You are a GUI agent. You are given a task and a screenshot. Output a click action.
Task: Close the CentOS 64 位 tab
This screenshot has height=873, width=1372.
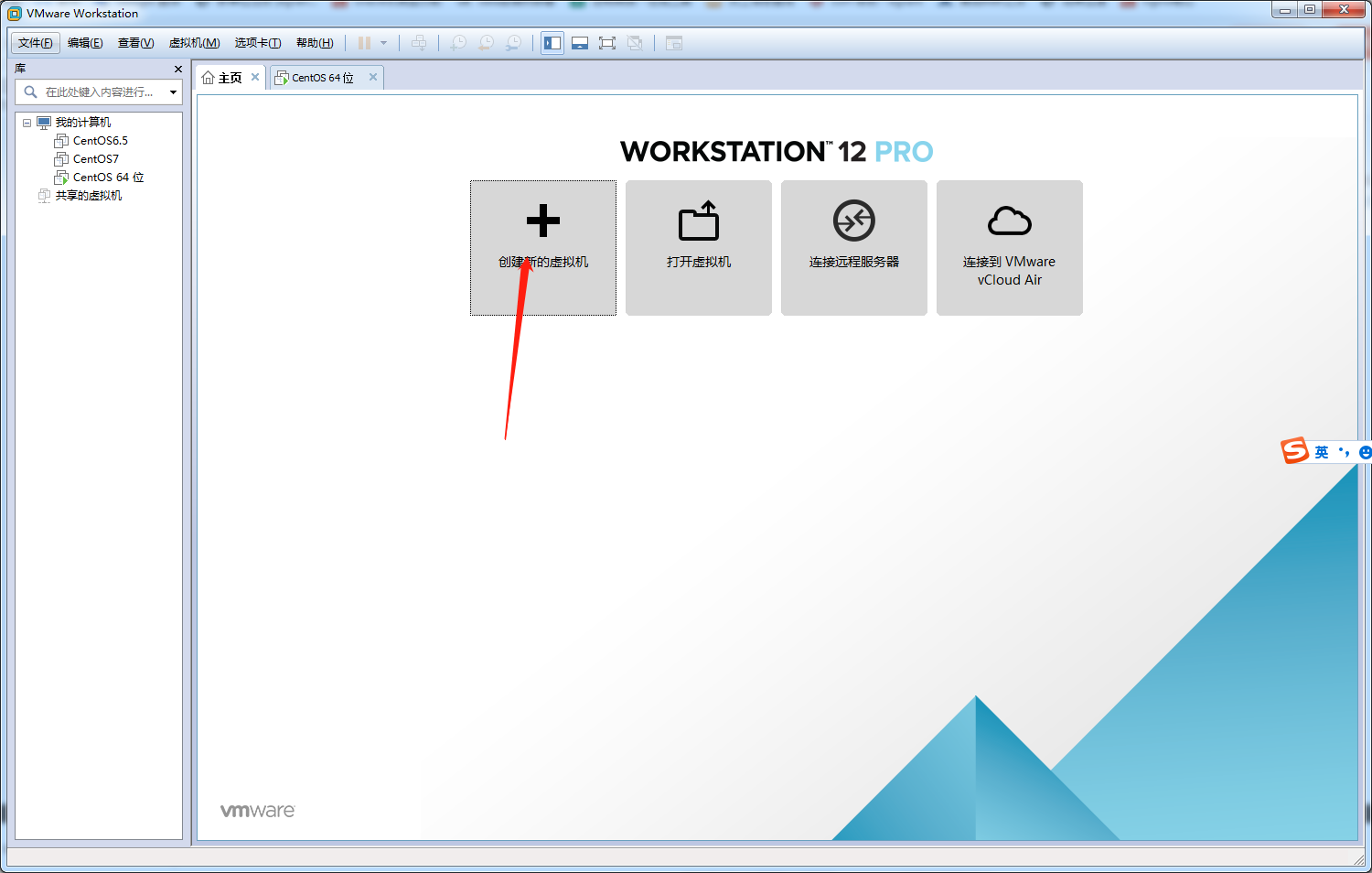click(373, 77)
